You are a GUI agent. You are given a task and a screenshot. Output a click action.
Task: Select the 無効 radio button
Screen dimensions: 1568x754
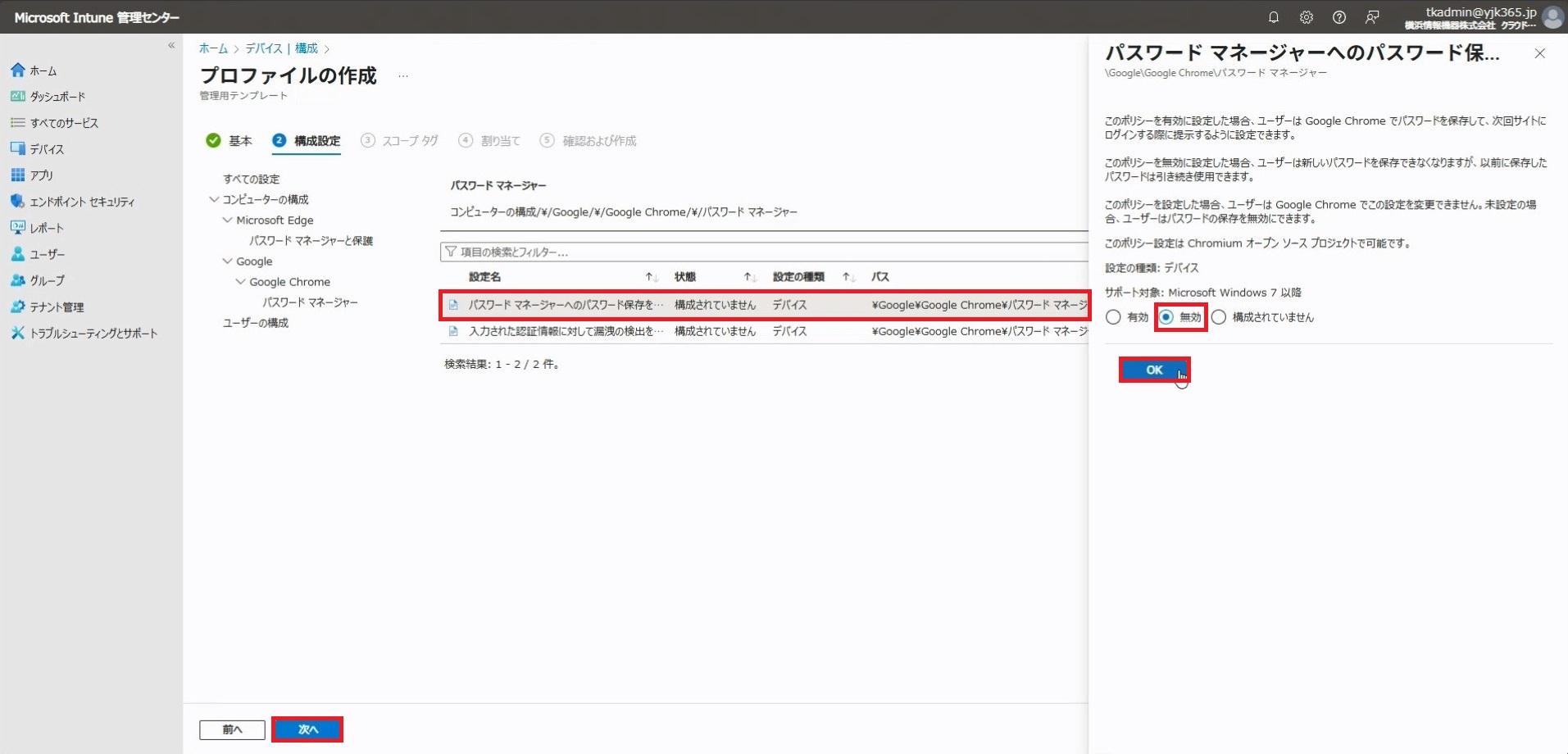tap(1166, 317)
